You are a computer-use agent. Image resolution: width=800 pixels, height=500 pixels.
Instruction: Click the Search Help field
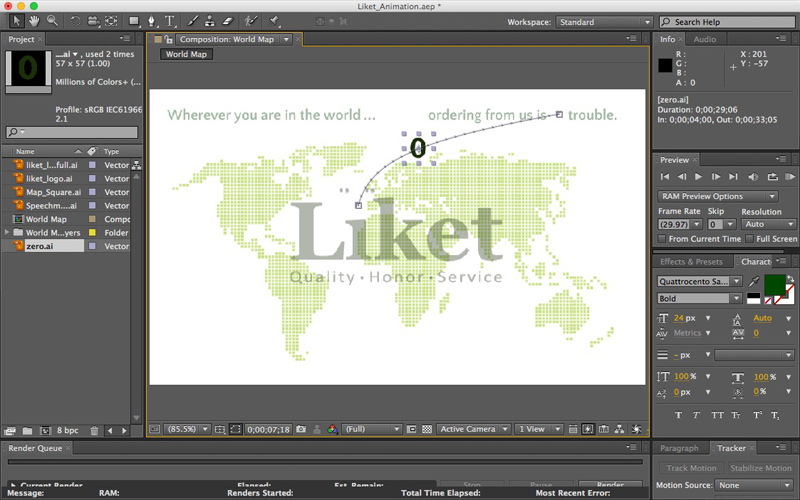click(727, 22)
